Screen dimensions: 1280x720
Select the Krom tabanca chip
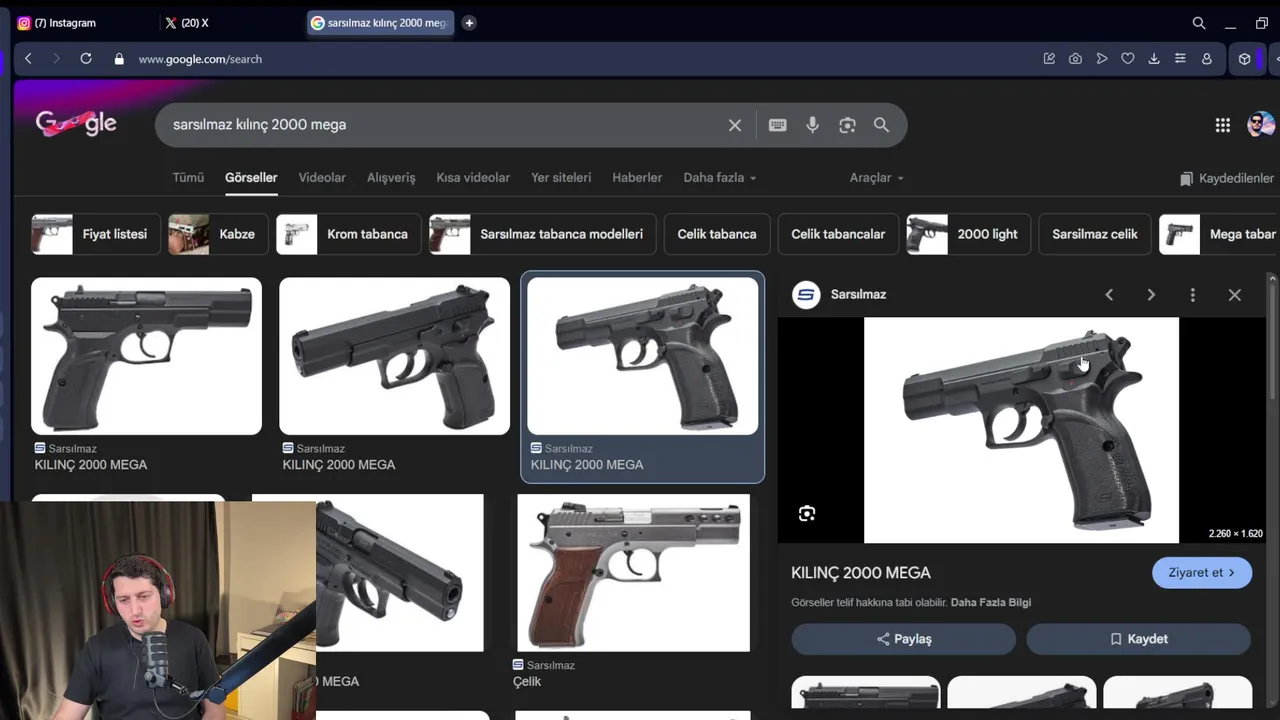coord(347,234)
